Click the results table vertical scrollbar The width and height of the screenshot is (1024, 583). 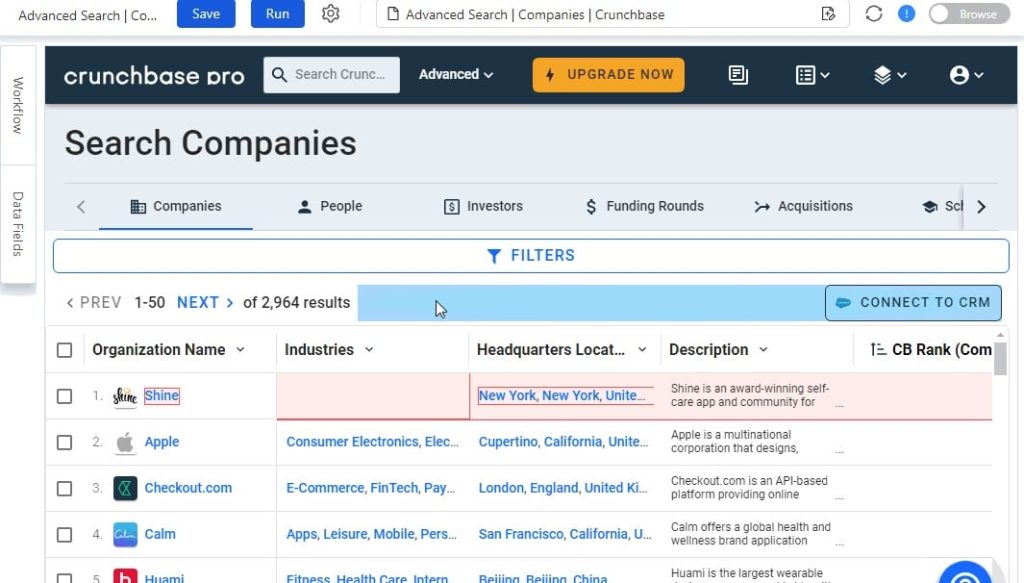[1000, 359]
